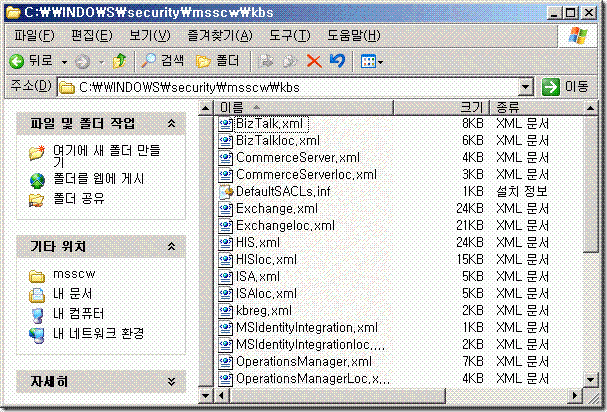Image resolution: width=607 pixels, height=412 pixels.
Task: Click the right pane vertical scroll thumb
Action: [x=590, y=184]
